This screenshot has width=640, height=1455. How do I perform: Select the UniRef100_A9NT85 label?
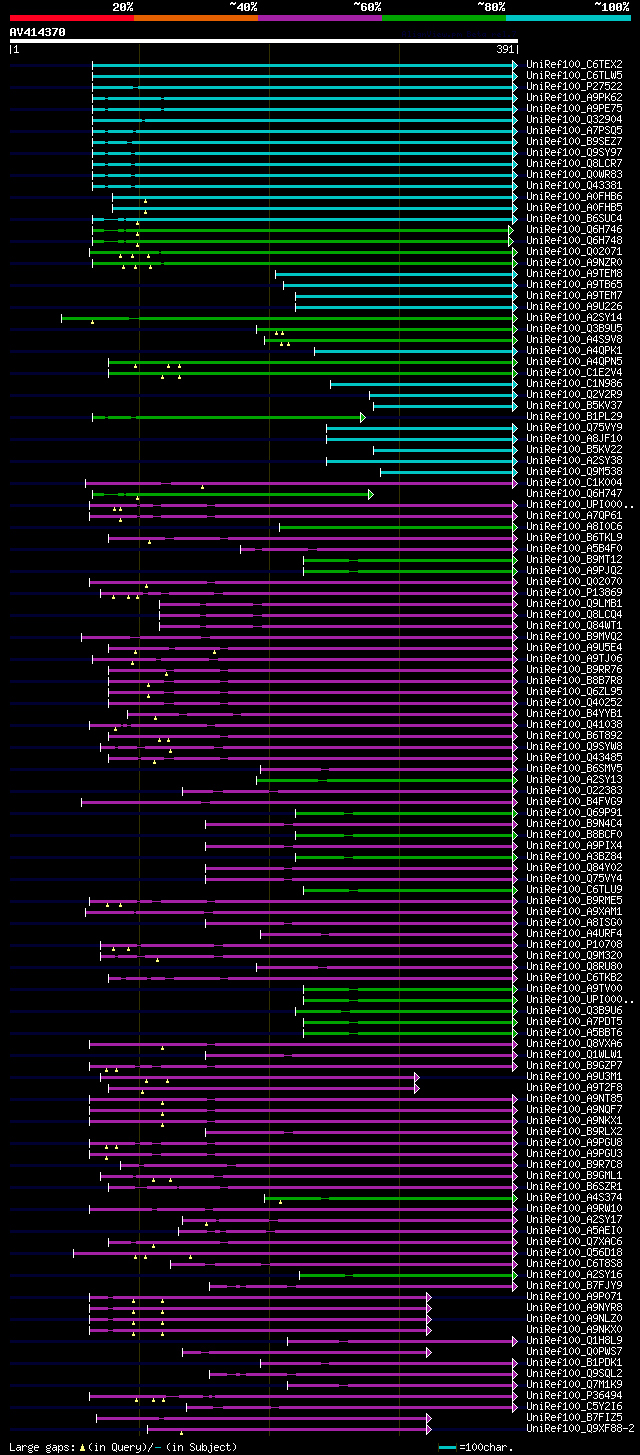[574, 1098]
